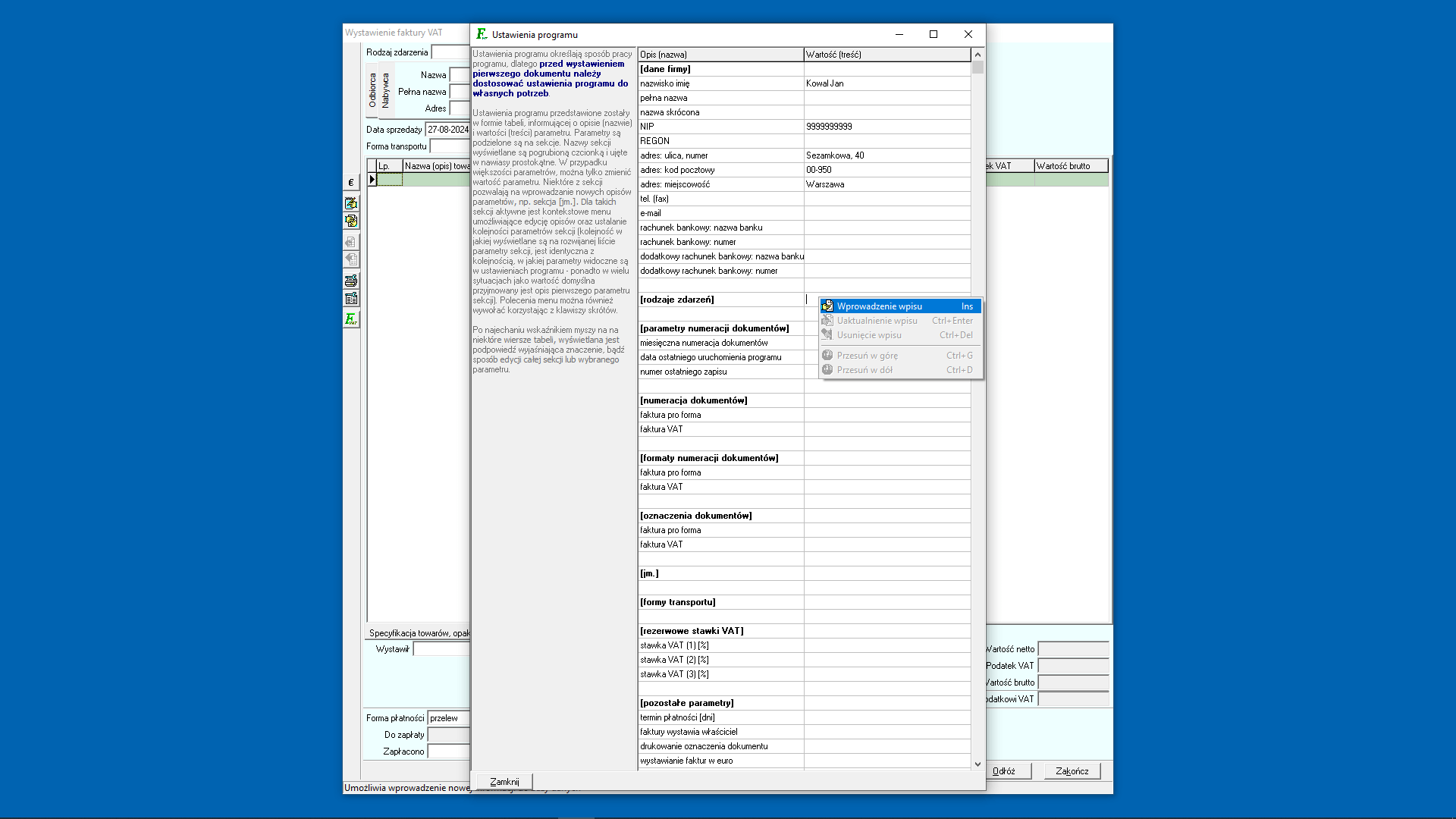Click the notepad edit toolbar icon
Viewport: 1456px width, 819px height.
point(351,203)
